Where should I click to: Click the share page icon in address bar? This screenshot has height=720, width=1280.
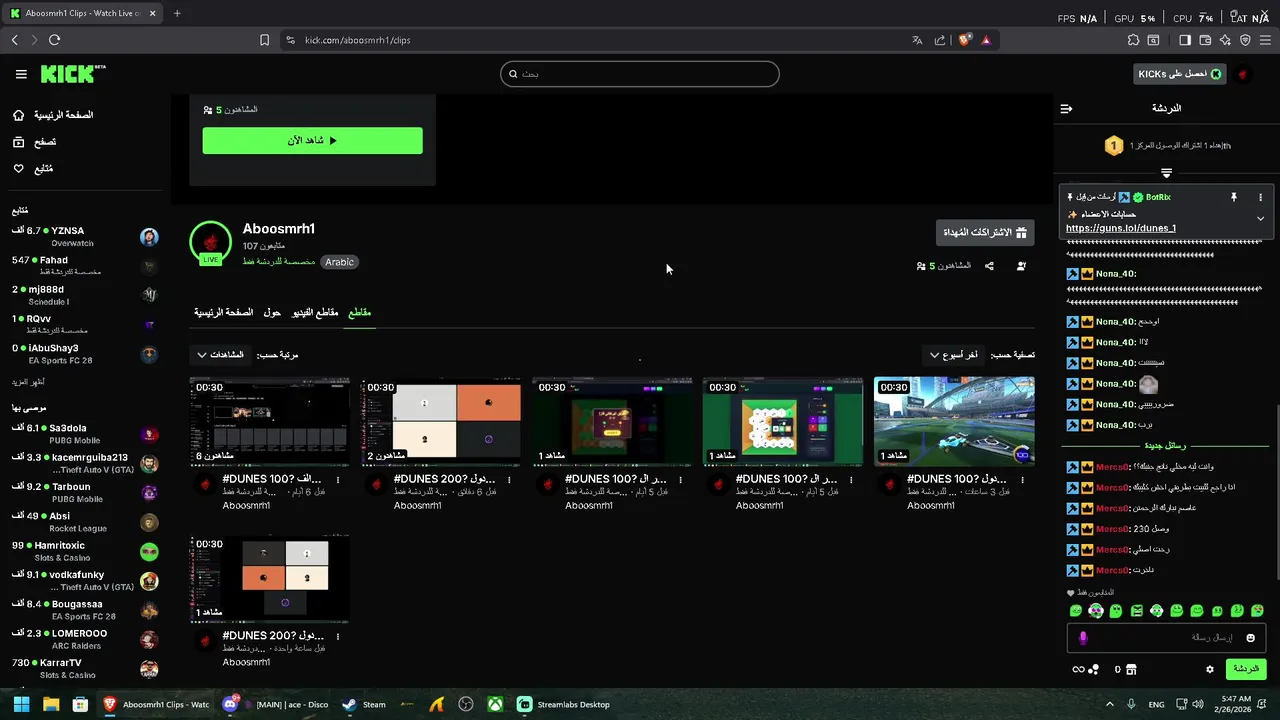[x=940, y=40]
